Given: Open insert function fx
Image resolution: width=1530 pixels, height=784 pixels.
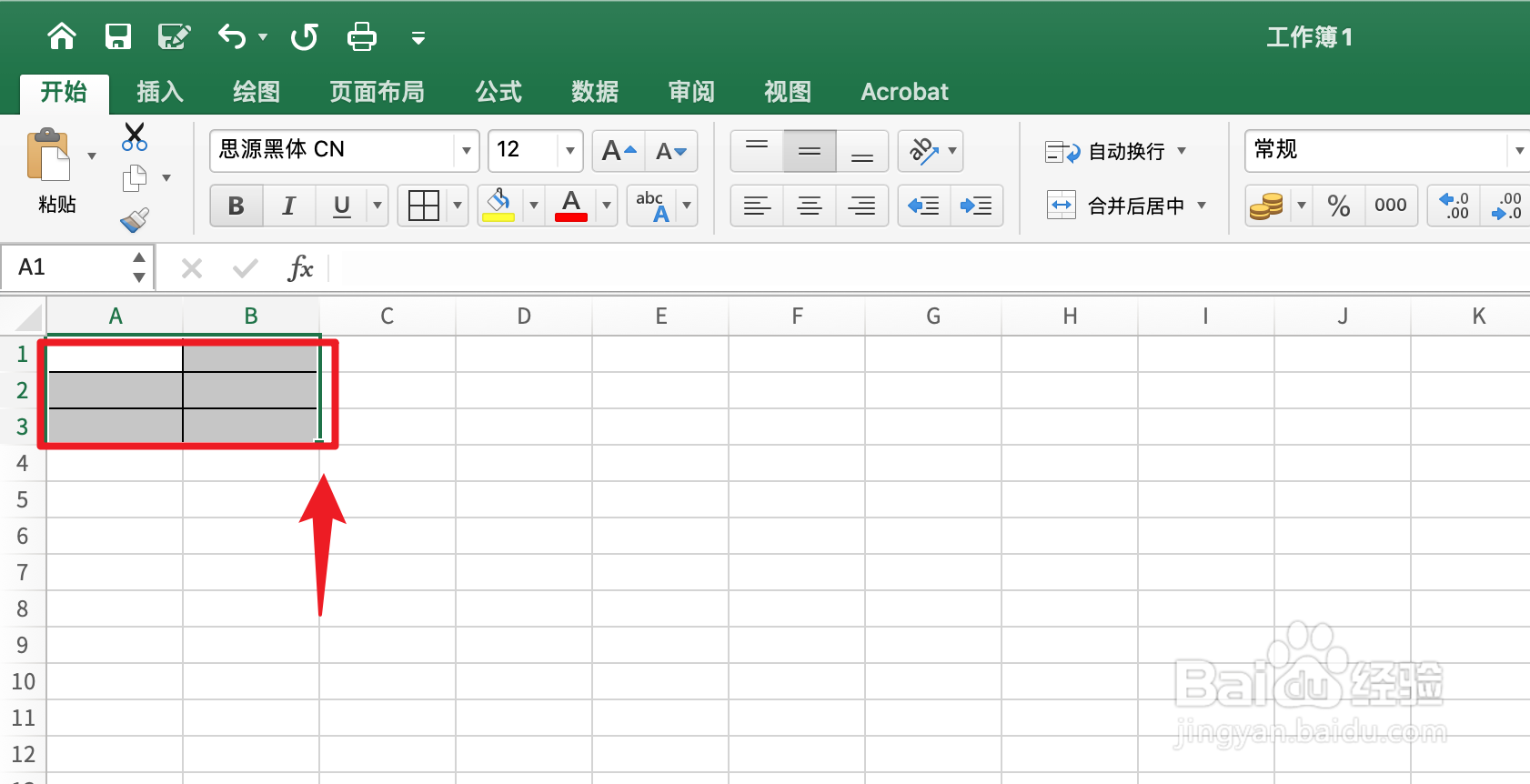Looking at the screenshot, I should (x=300, y=268).
